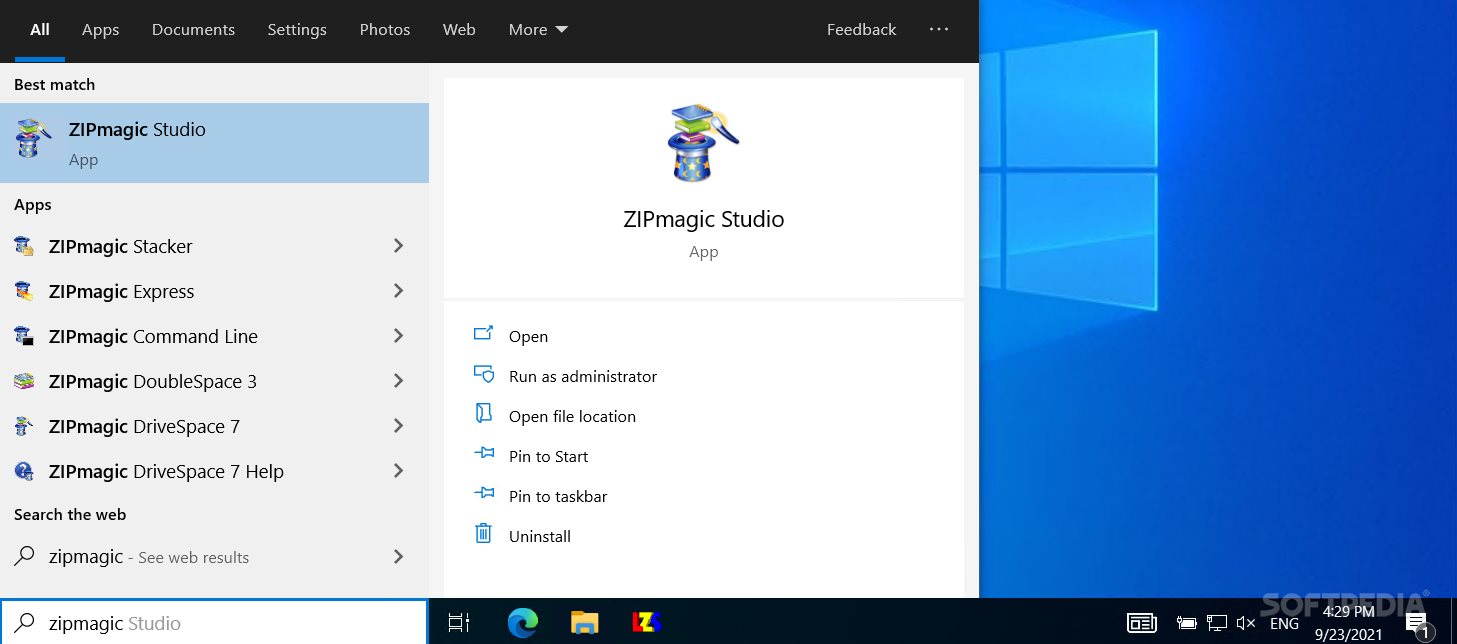Viewport: 1457px width, 644px height.
Task: Click the ZIPmagic DoubleSpace 3 icon
Action: [24, 381]
